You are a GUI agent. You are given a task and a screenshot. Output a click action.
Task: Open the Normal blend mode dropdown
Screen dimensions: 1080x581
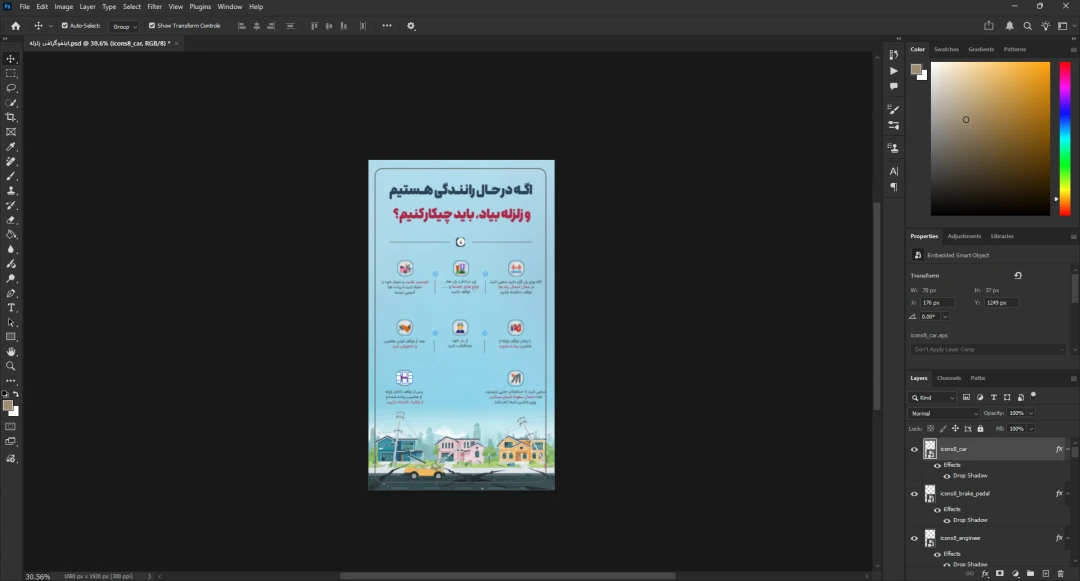coord(944,413)
